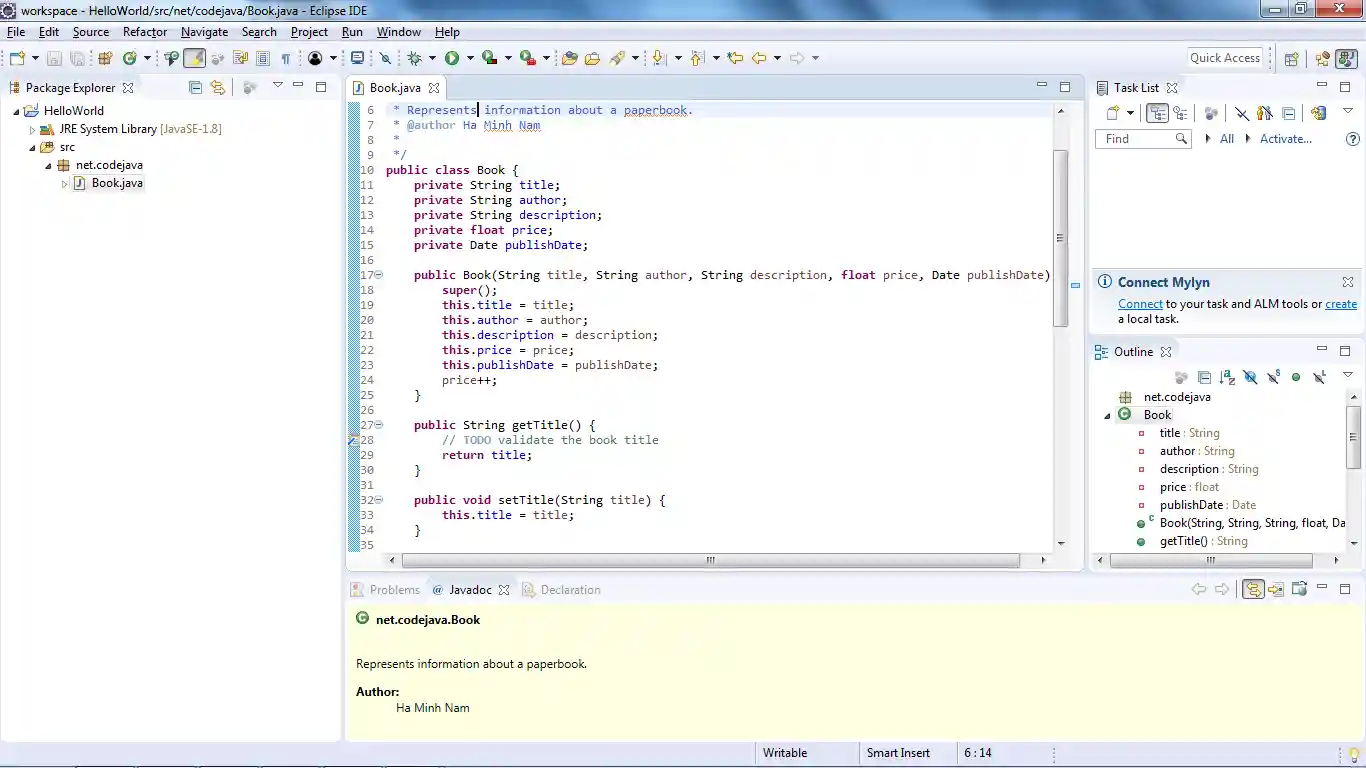Click the Debug bug icon
Image resolution: width=1366 pixels, height=768 pixels.
(x=415, y=58)
